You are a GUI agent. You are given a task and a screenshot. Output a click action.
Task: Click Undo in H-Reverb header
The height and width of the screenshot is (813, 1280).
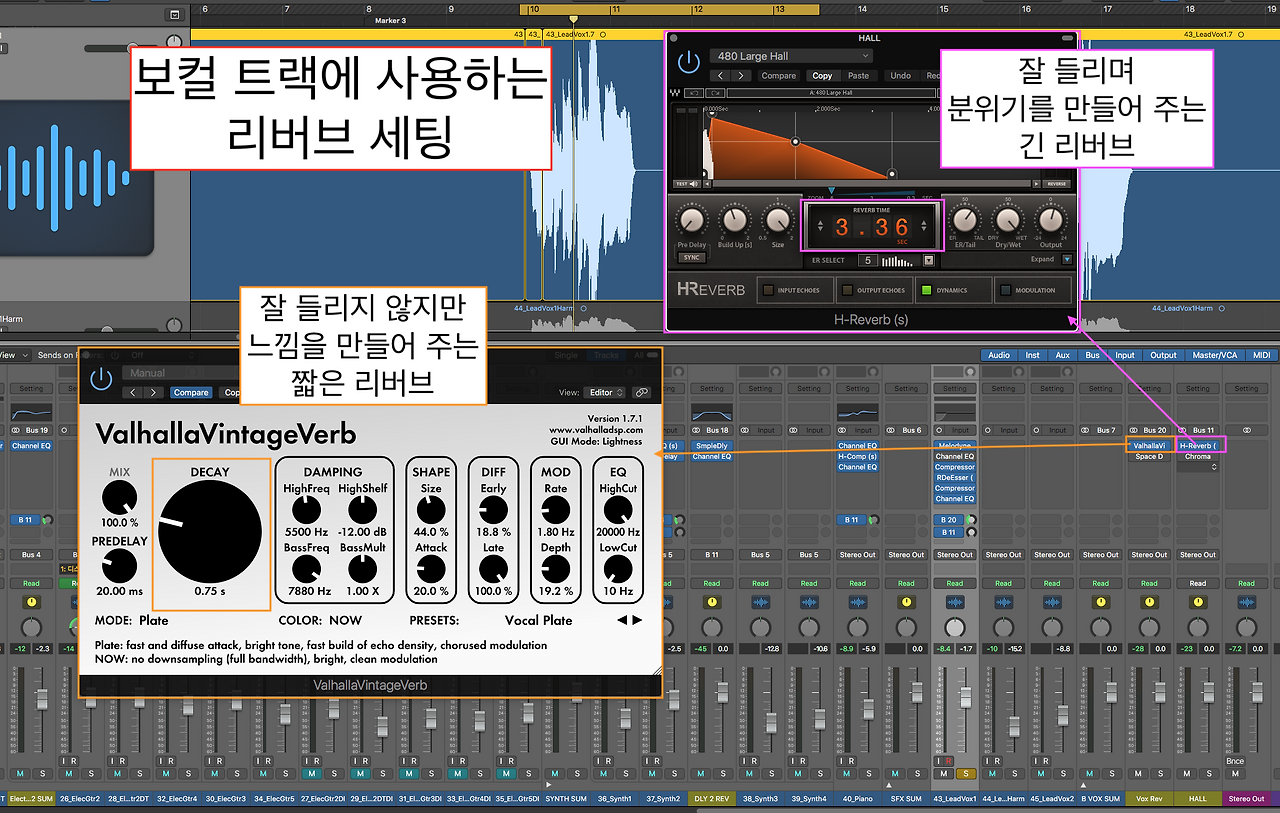[x=900, y=75]
